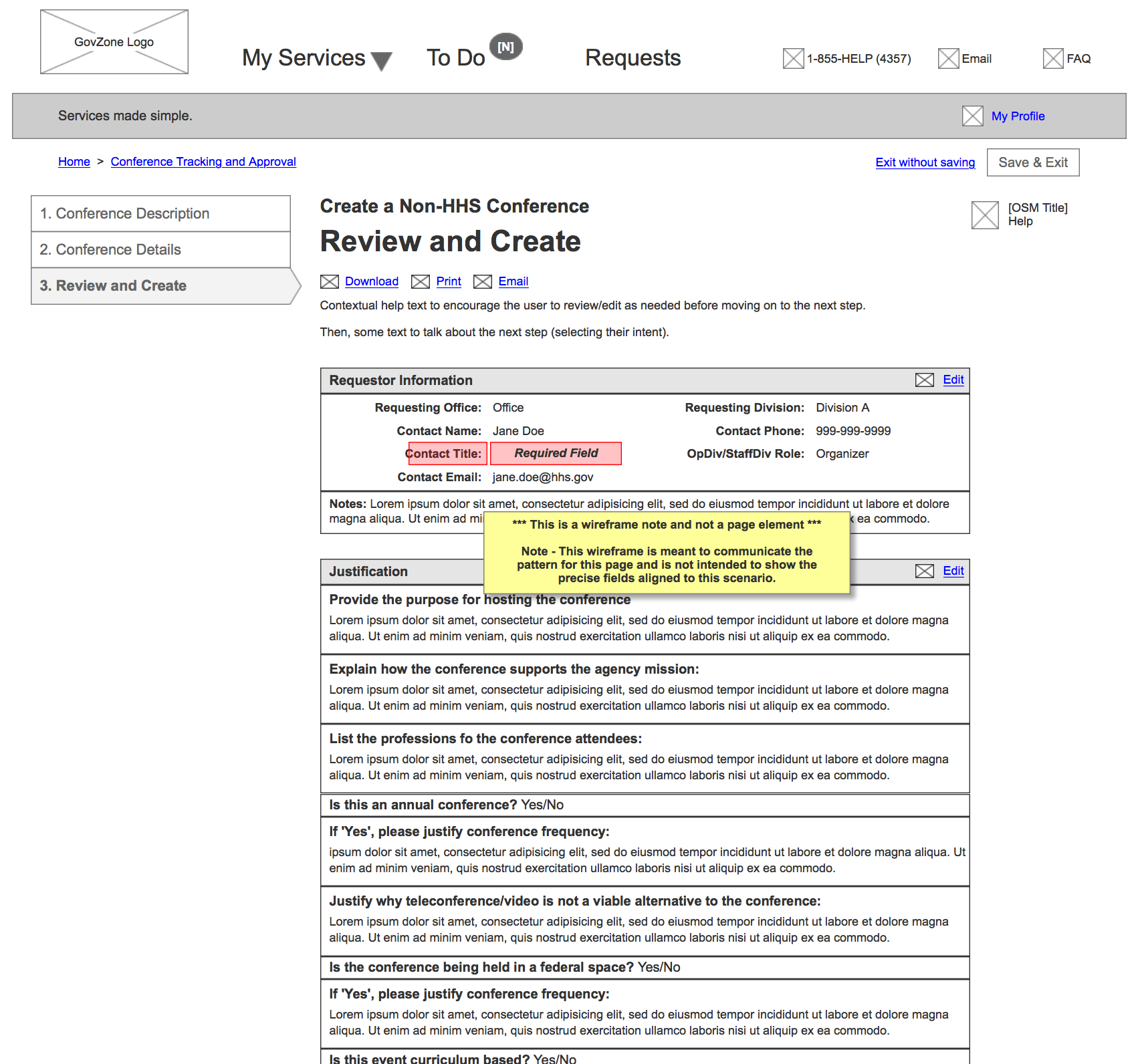
Task: Click the Save & Exit button
Action: 1033,162
